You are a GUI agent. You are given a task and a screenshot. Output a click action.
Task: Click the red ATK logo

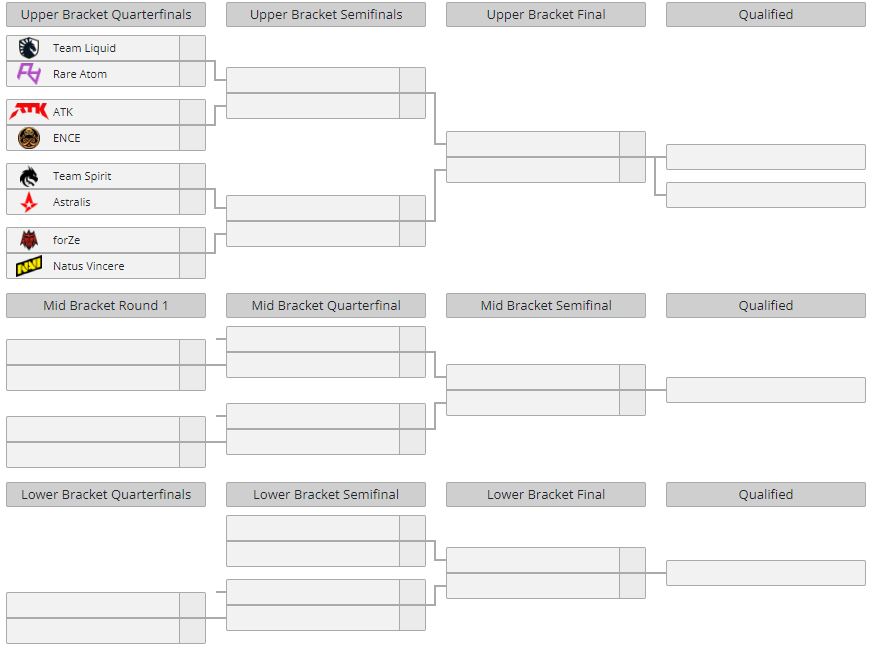[x=28, y=111]
